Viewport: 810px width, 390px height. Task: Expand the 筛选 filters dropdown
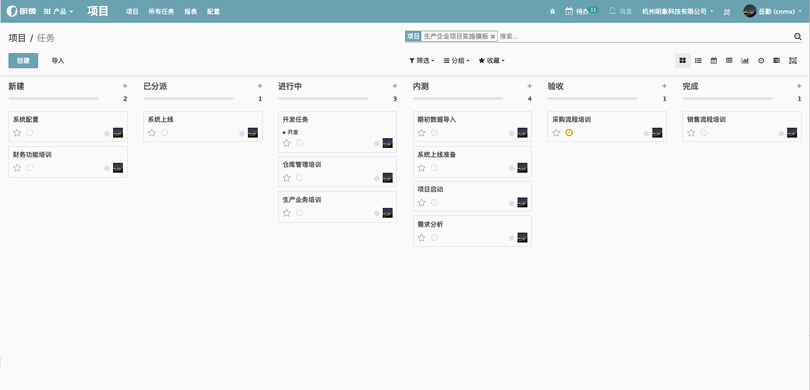(x=422, y=60)
